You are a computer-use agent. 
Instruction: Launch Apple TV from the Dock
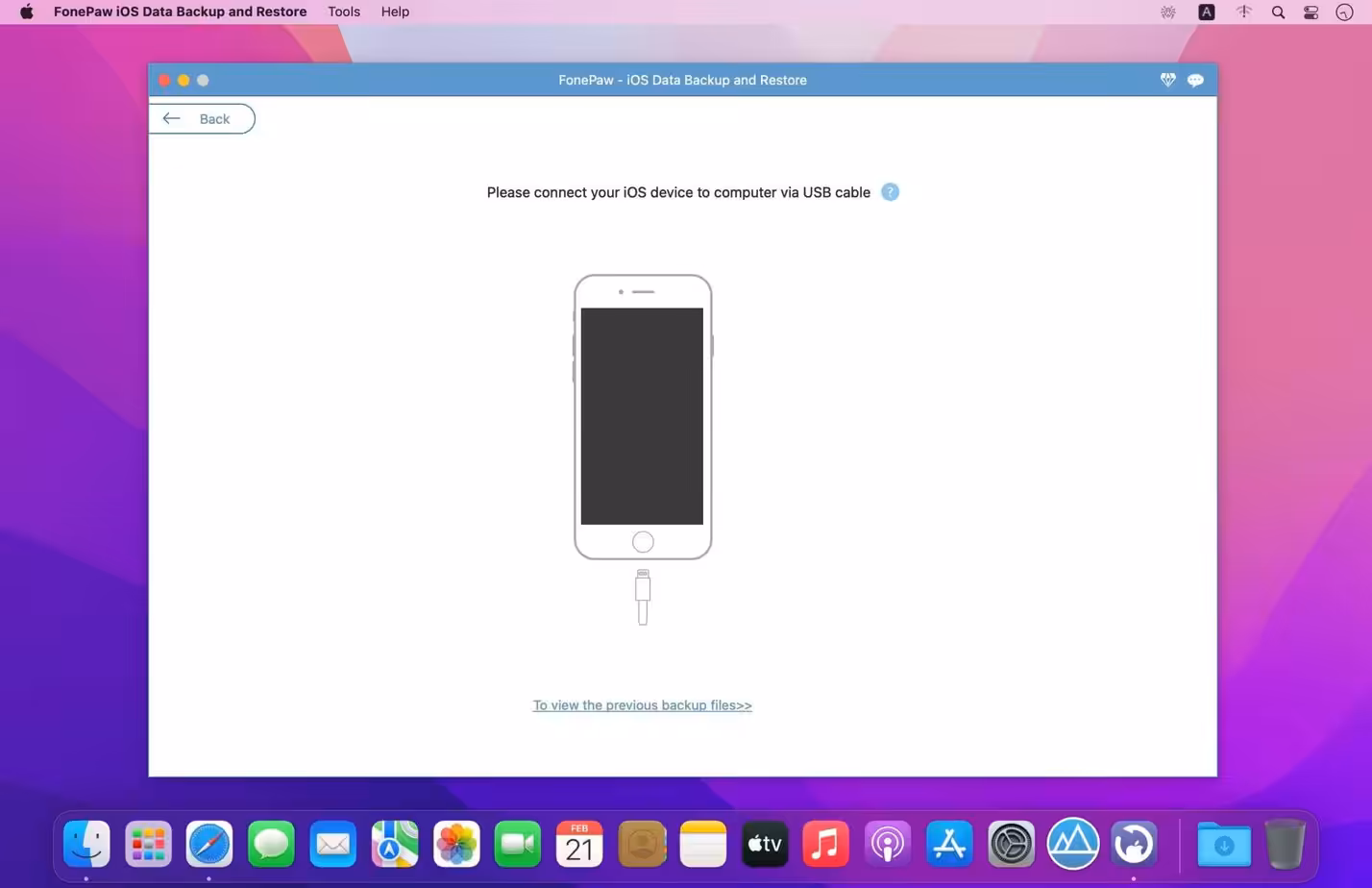tap(765, 844)
